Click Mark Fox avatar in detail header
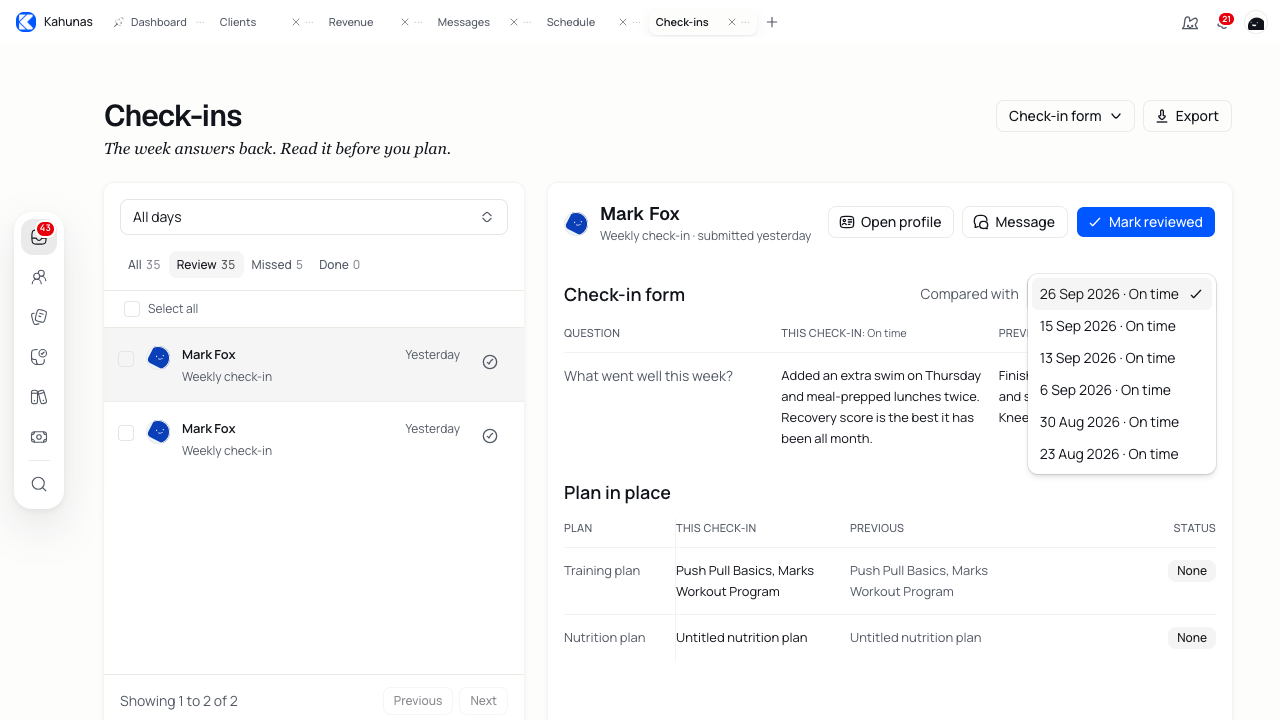 577,223
